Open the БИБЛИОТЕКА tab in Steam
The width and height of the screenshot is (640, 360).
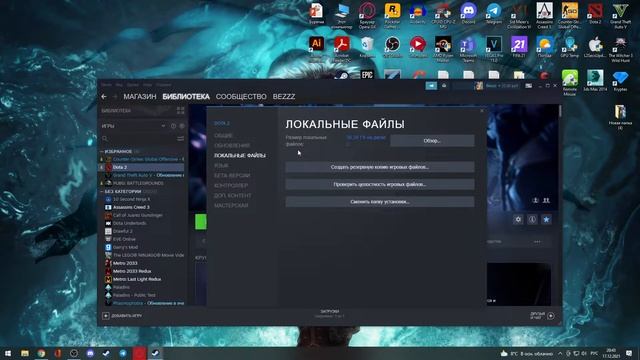186,97
